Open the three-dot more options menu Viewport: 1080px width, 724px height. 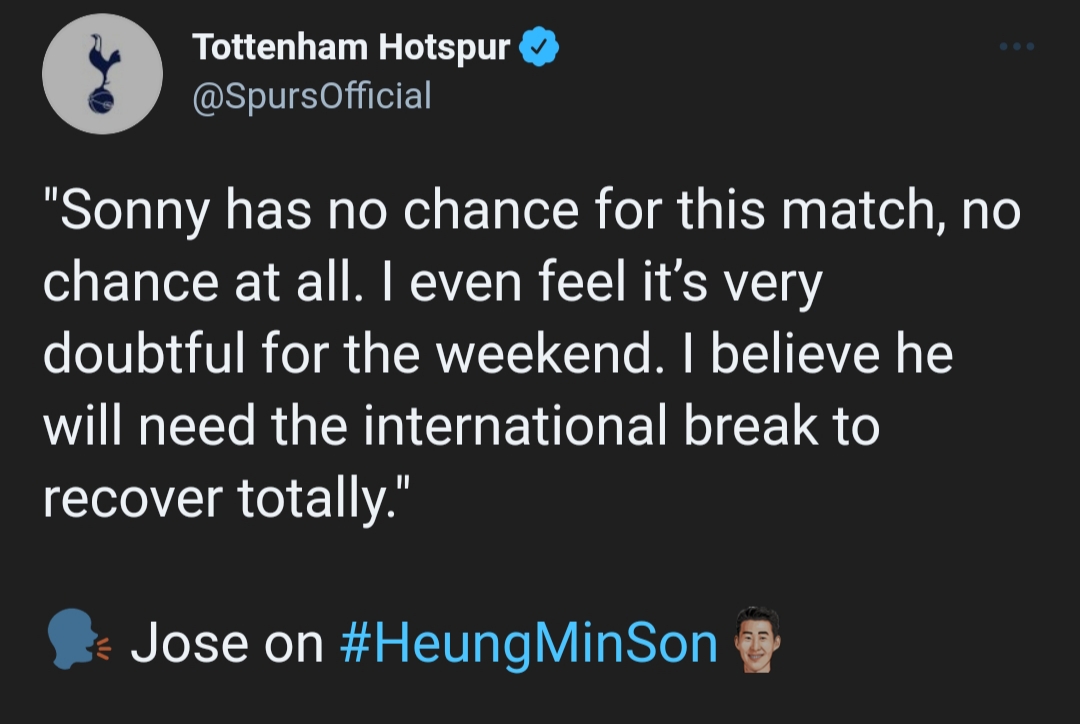click(x=1018, y=47)
